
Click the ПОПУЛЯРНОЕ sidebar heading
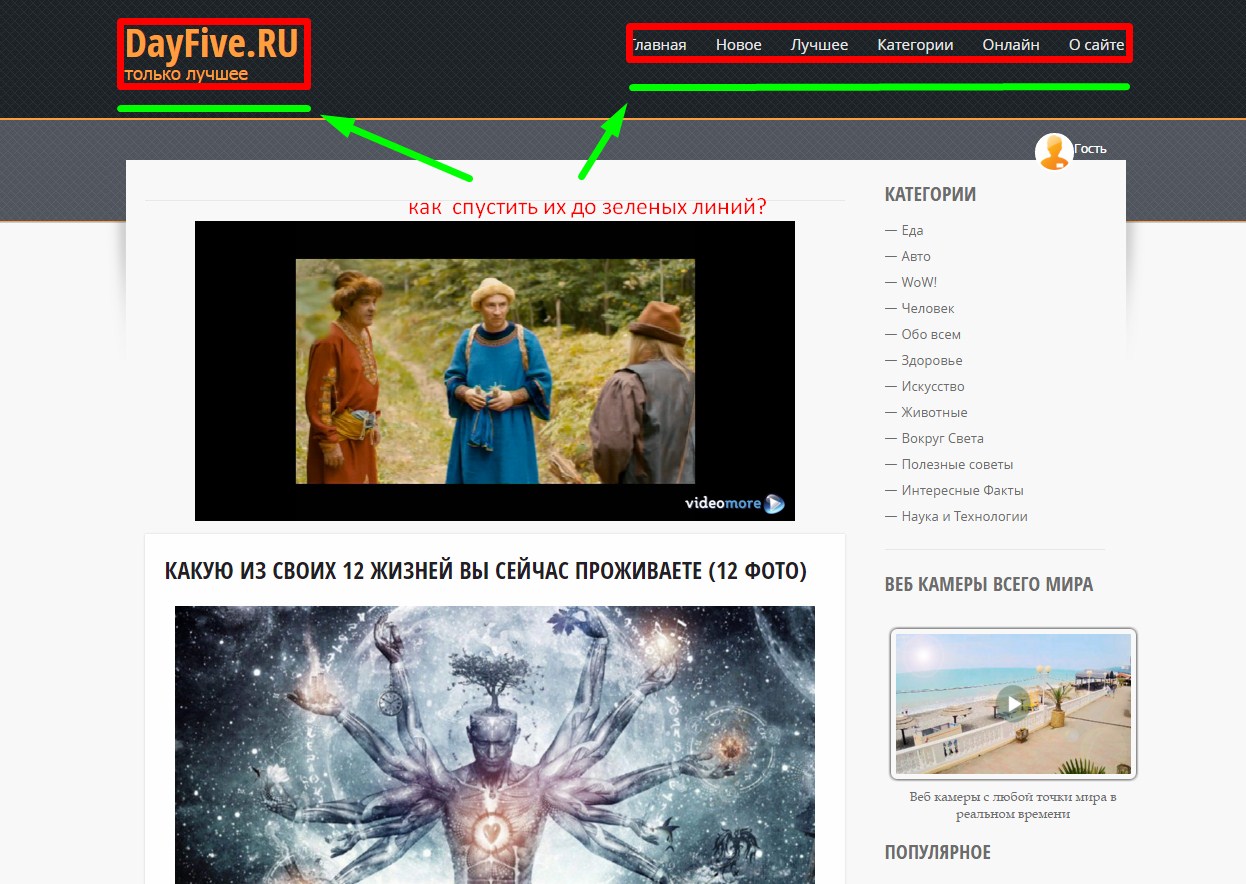(938, 852)
